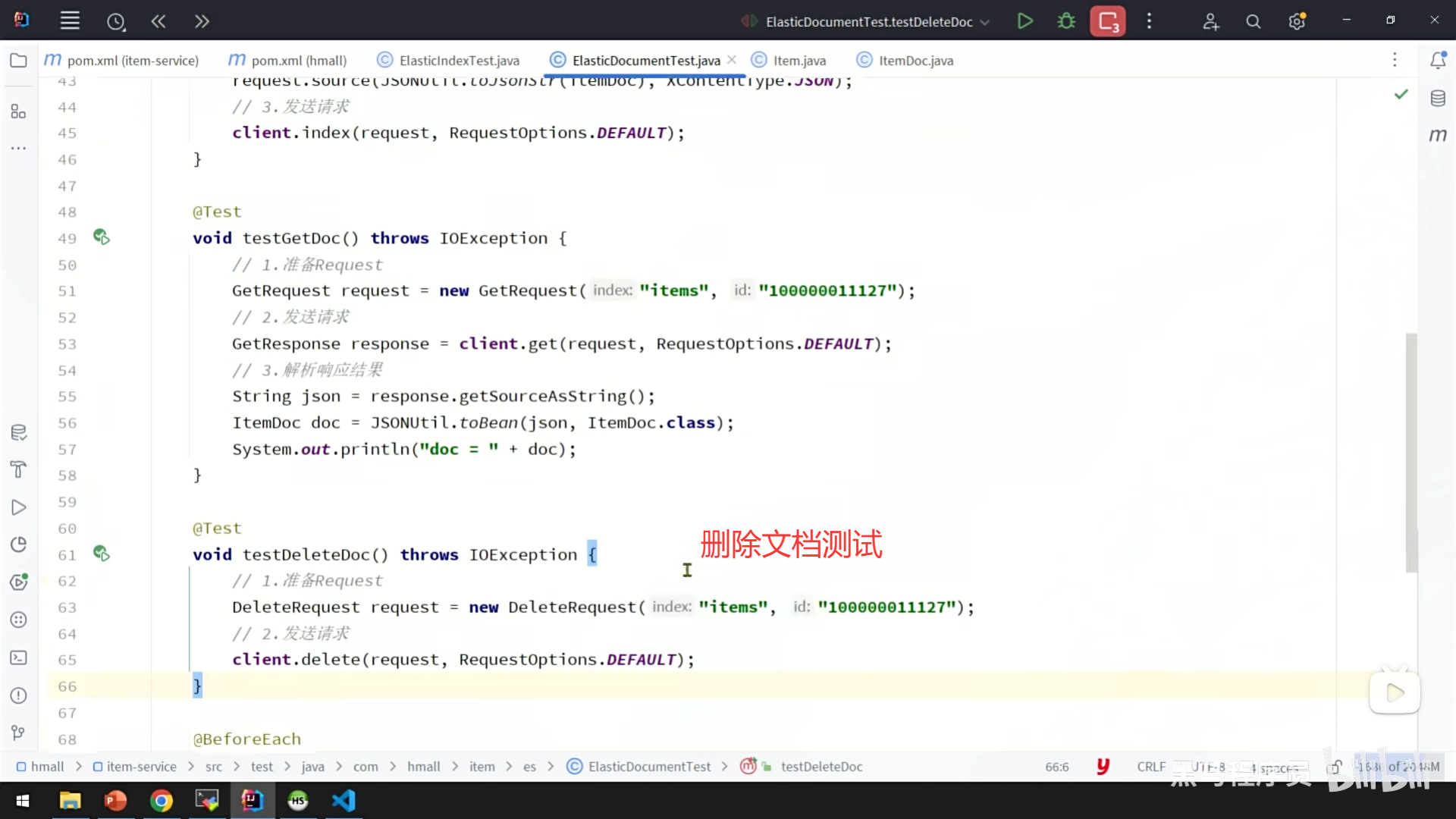Run the testDeleteDoc configuration
Image resolution: width=1456 pixels, height=819 pixels.
[1025, 21]
